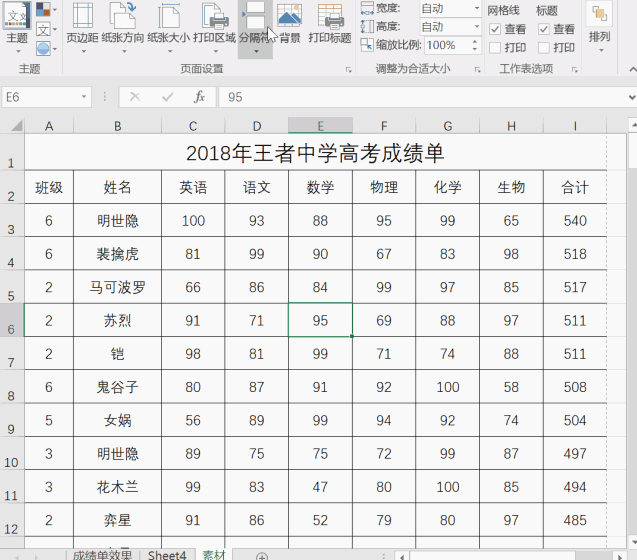Select row 12 header
Image resolution: width=637 pixels, height=560 pixels.
(11, 520)
